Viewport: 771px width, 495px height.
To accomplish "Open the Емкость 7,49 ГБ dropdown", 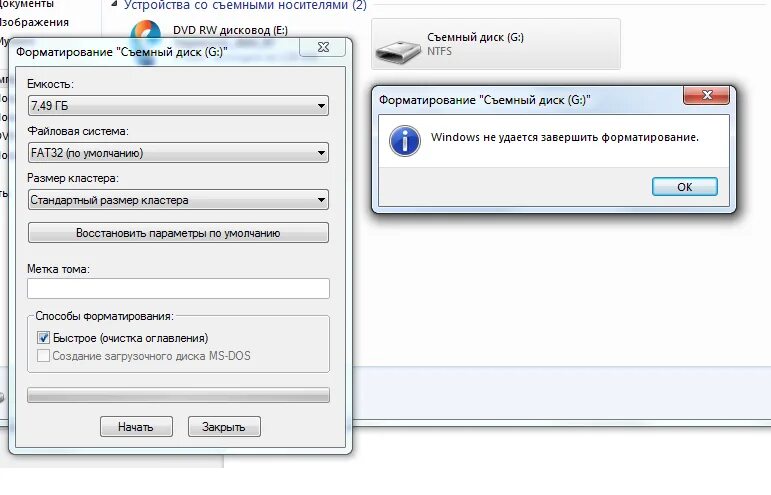I will [178, 106].
